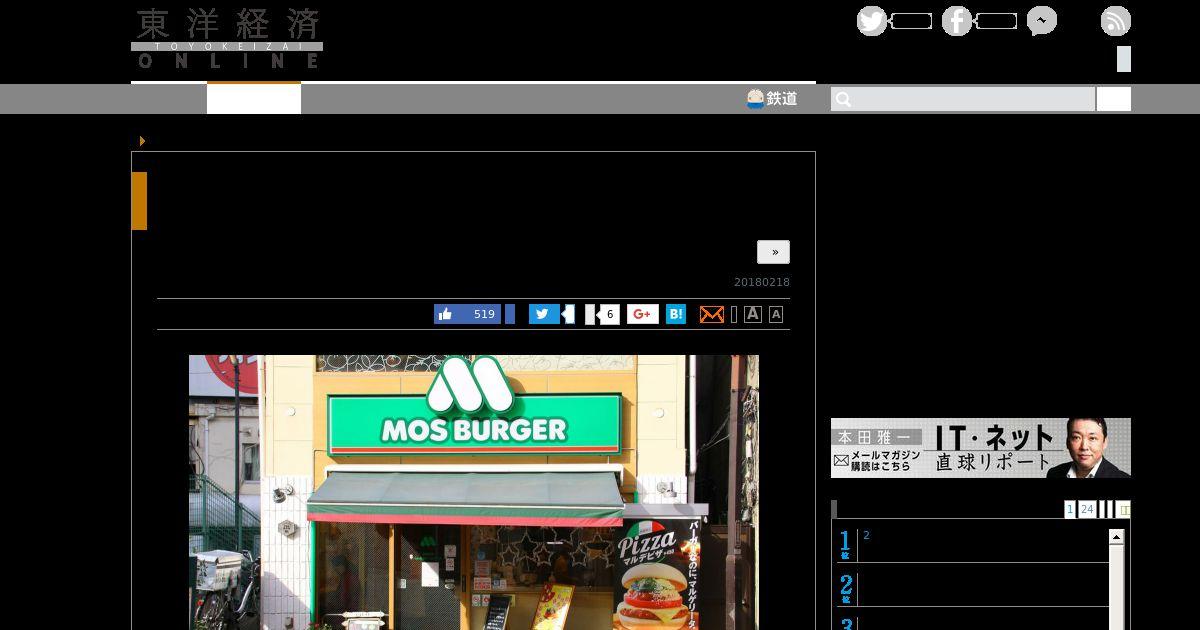Go to next page with » button
This screenshot has height=630, width=1200.
tap(773, 252)
